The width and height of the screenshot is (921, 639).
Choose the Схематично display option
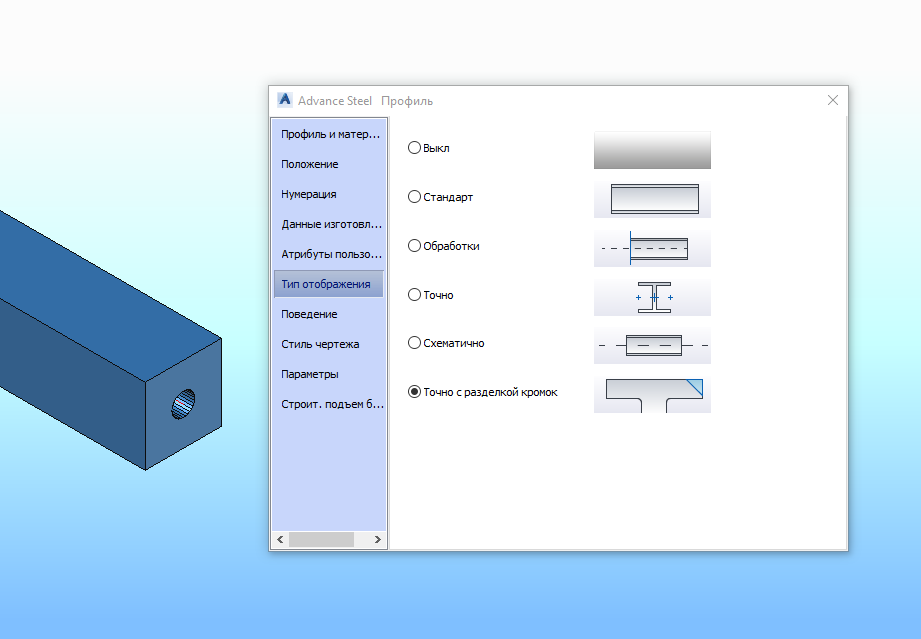[x=414, y=342]
